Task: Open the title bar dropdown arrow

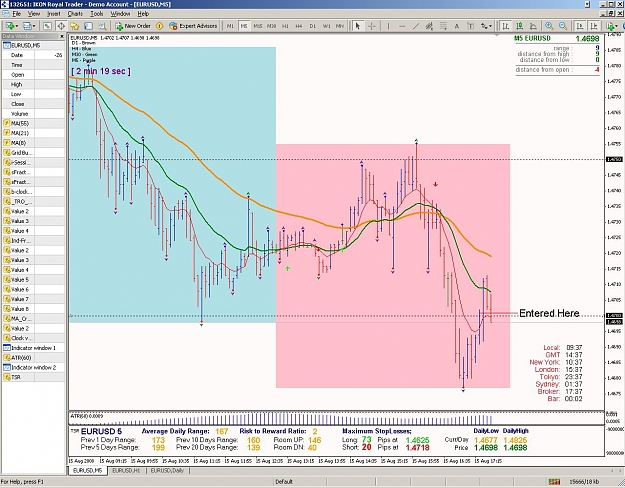Action: tap(587, 4)
